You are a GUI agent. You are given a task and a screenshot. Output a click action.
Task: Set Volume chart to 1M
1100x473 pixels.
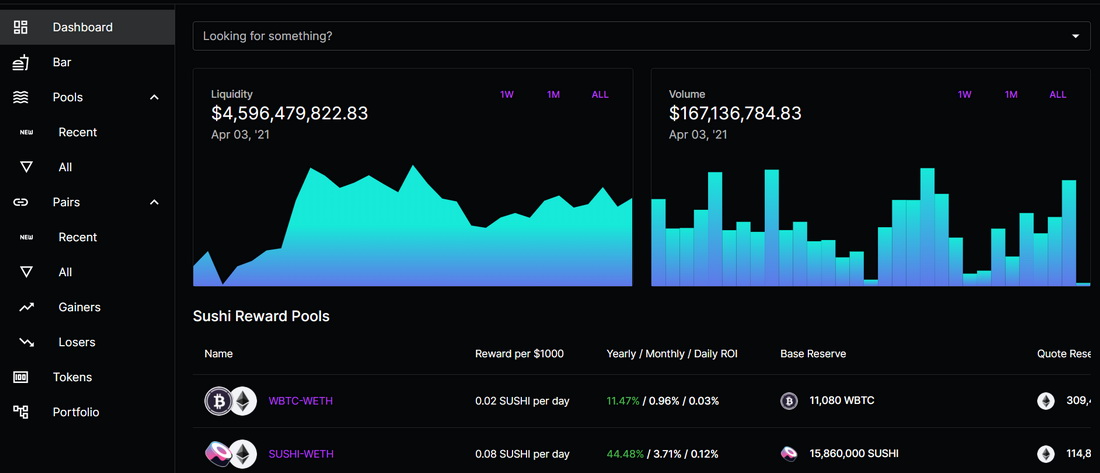tap(1011, 95)
